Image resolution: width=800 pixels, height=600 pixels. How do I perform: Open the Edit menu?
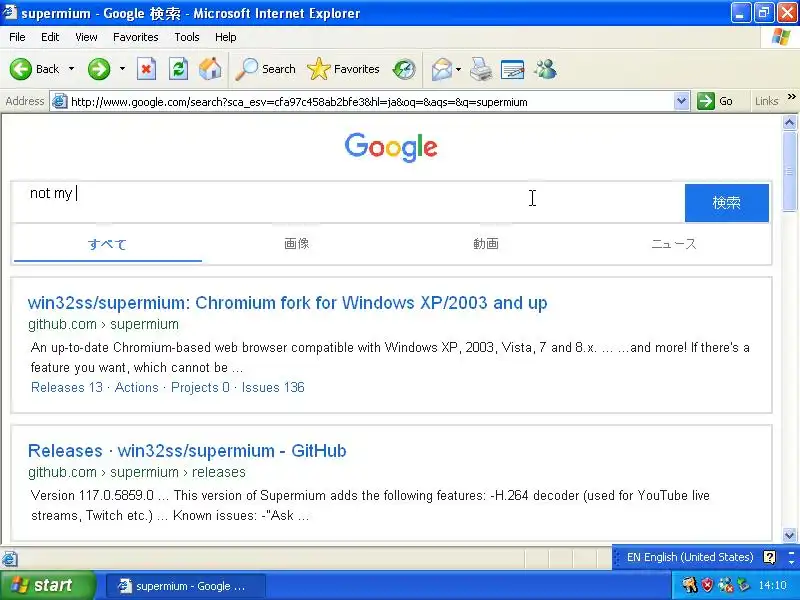(50, 37)
